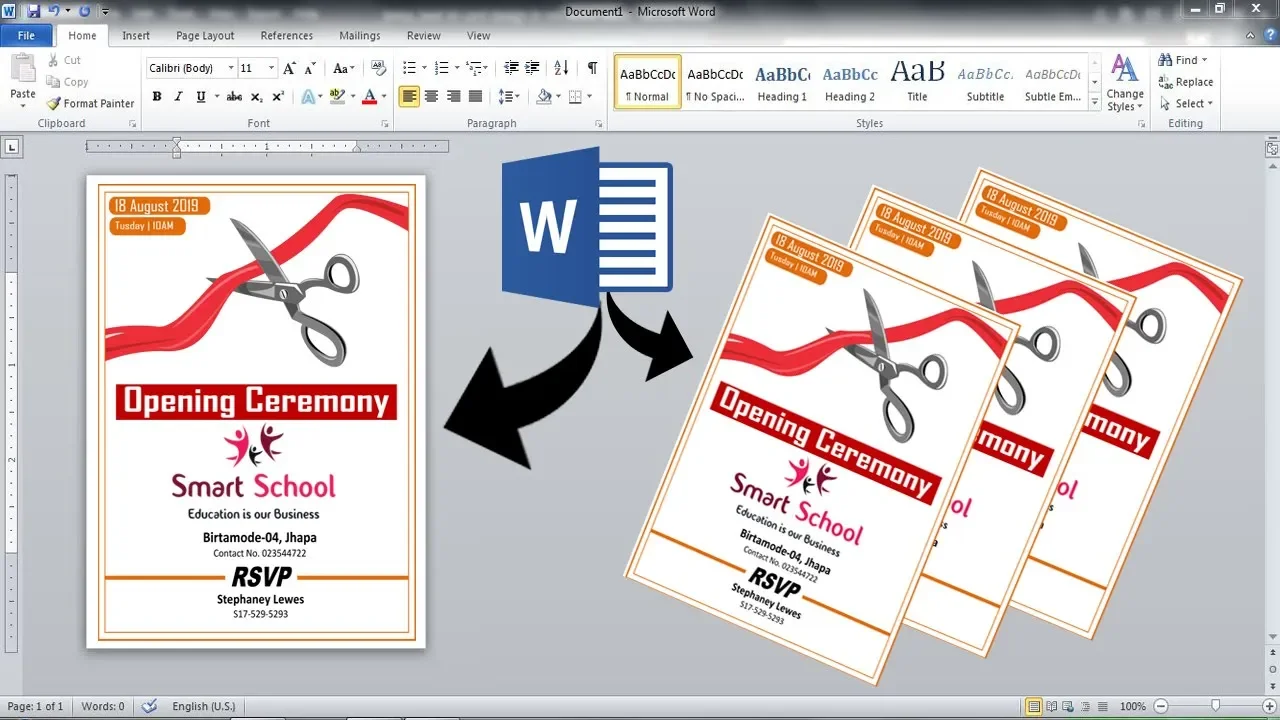Expand the Styles gallery More arrow
The width and height of the screenshot is (1280, 720).
pyautogui.click(x=1095, y=103)
